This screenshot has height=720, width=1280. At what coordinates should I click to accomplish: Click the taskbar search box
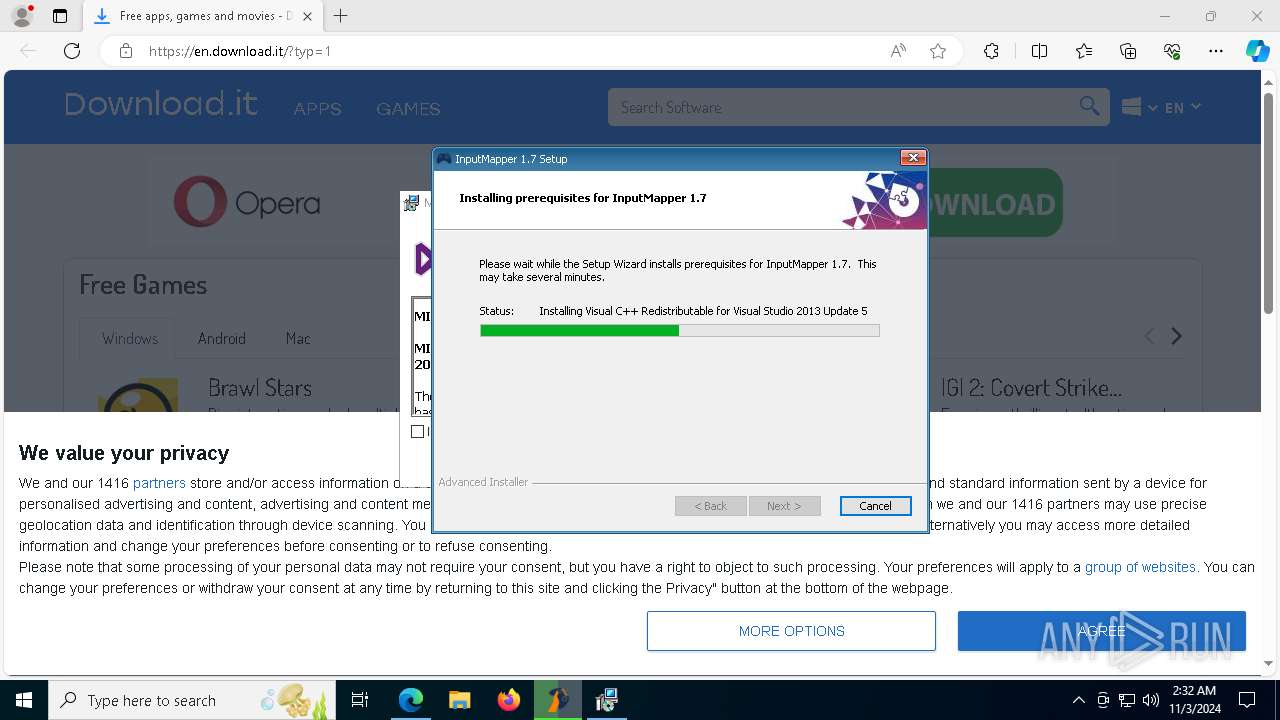(192, 700)
